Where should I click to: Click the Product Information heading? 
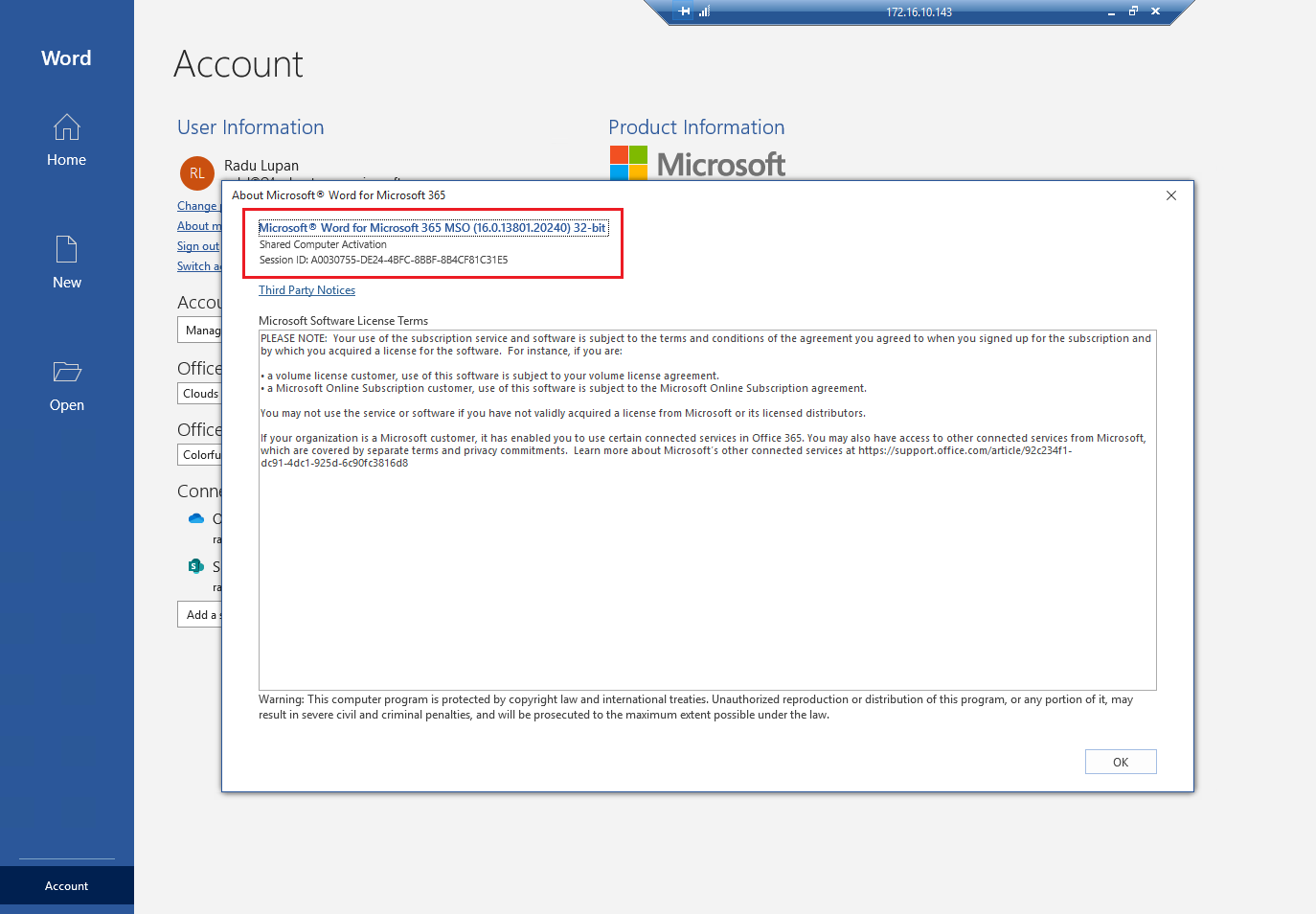pos(696,127)
